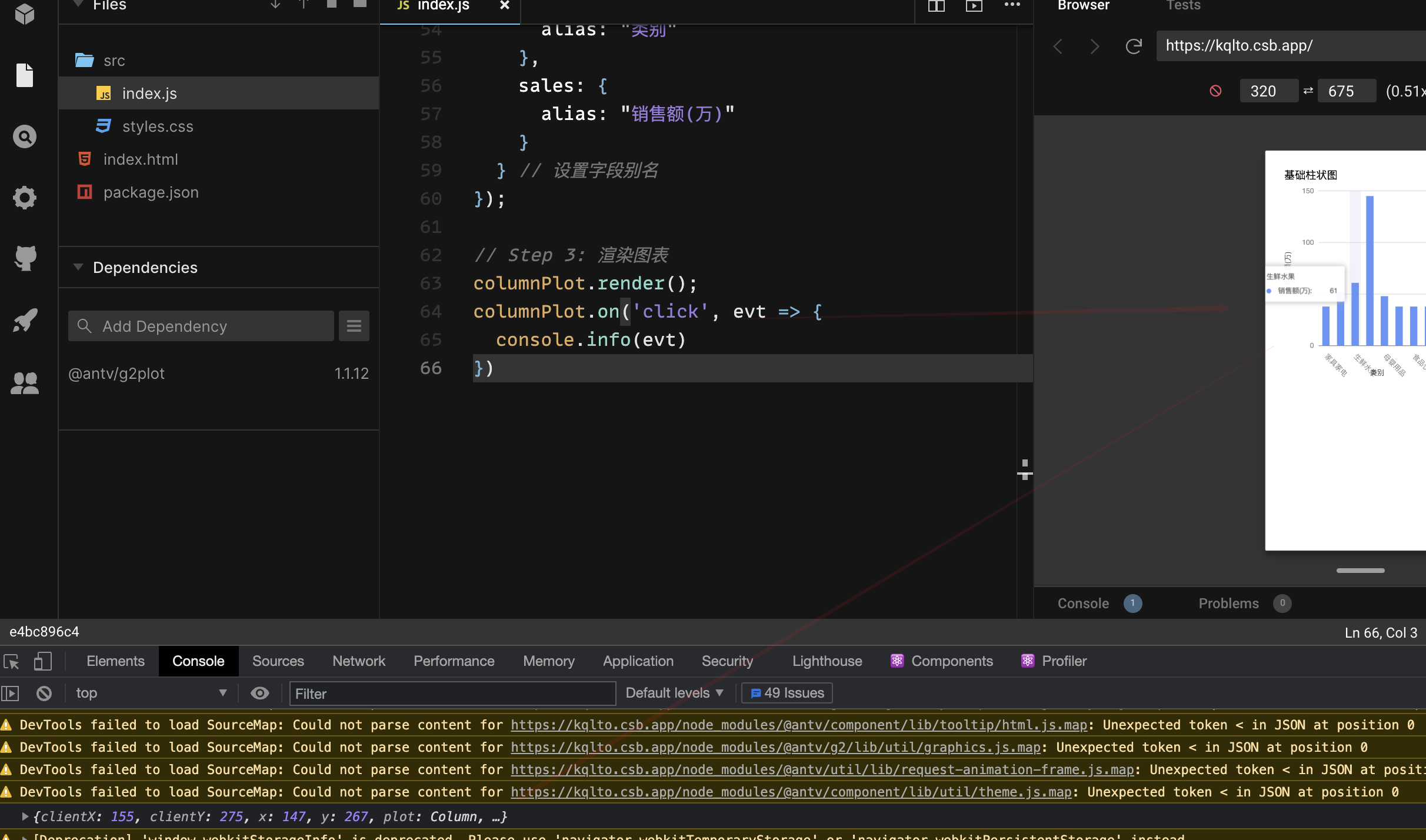Screen dimensions: 1426x840
Task: Collapse the Dependencies section
Action: tap(78, 267)
